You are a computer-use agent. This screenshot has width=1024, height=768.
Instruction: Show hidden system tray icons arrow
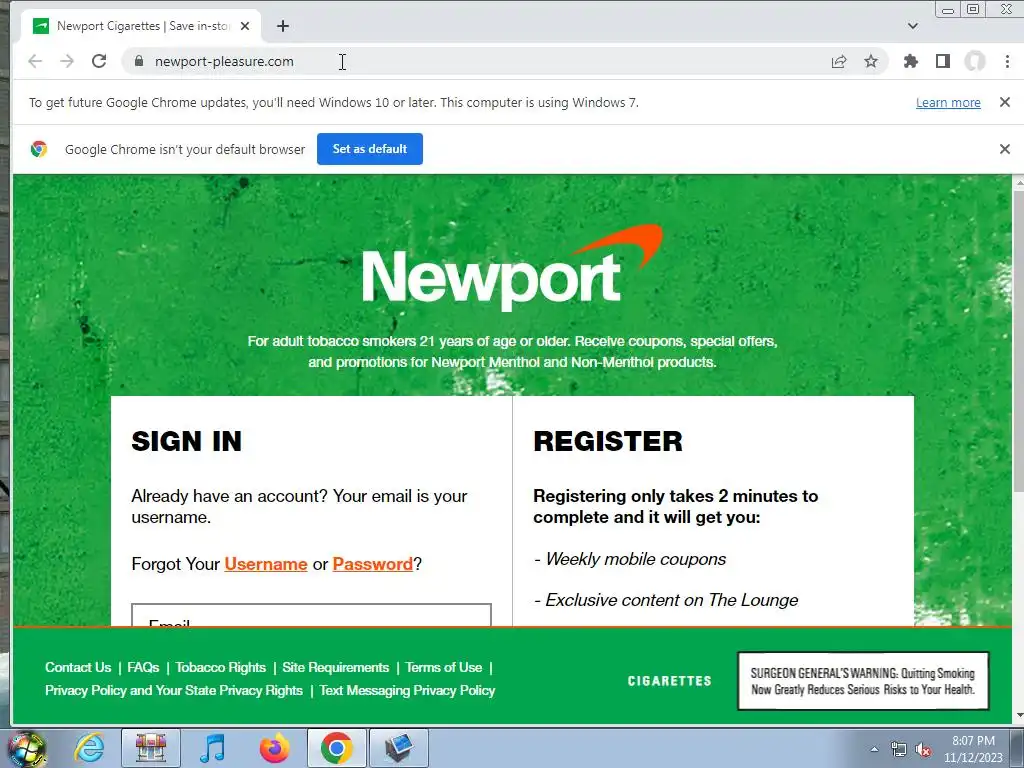click(x=874, y=749)
